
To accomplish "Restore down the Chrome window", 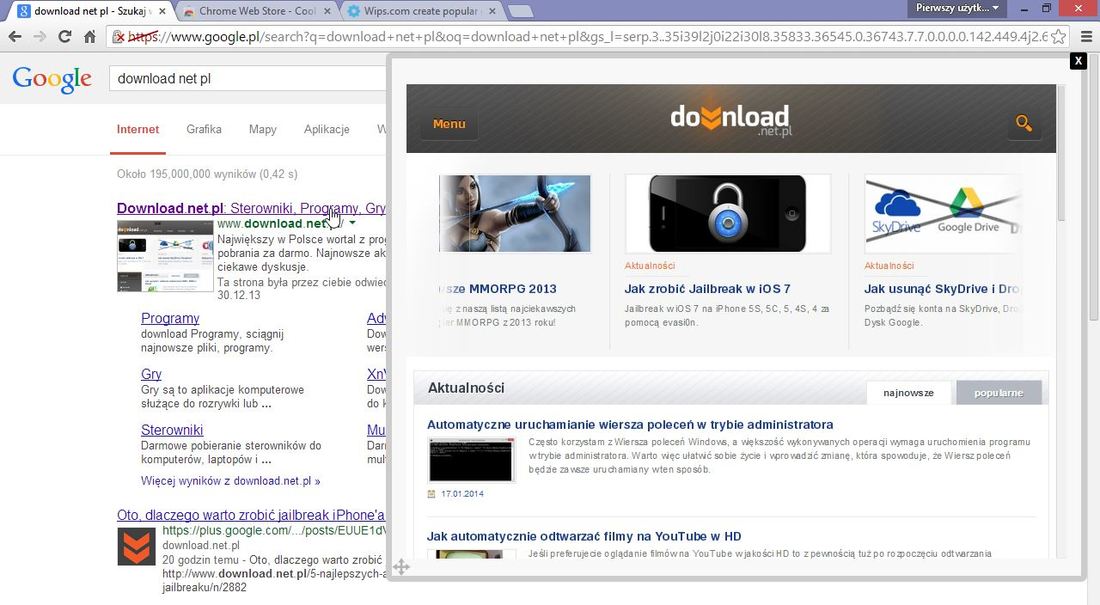I will tap(1046, 8).
